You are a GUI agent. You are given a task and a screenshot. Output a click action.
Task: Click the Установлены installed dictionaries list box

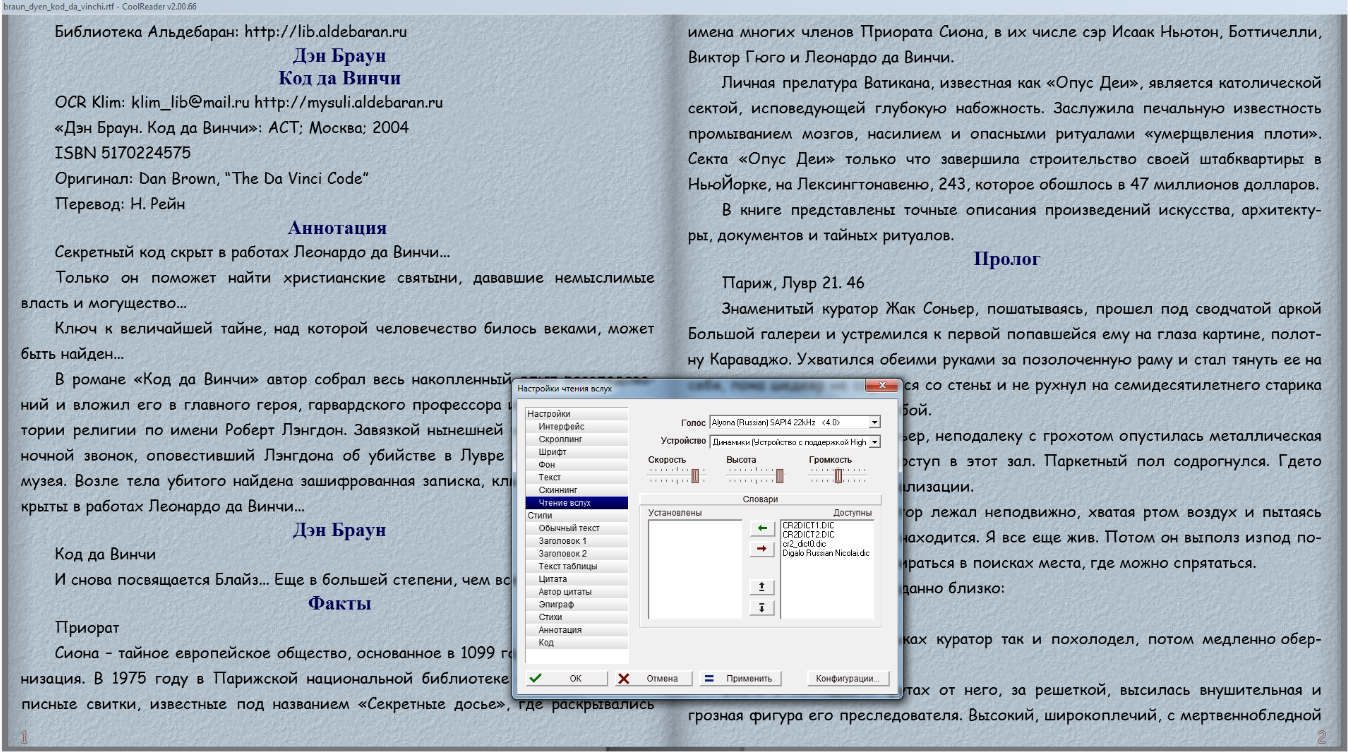(x=695, y=569)
